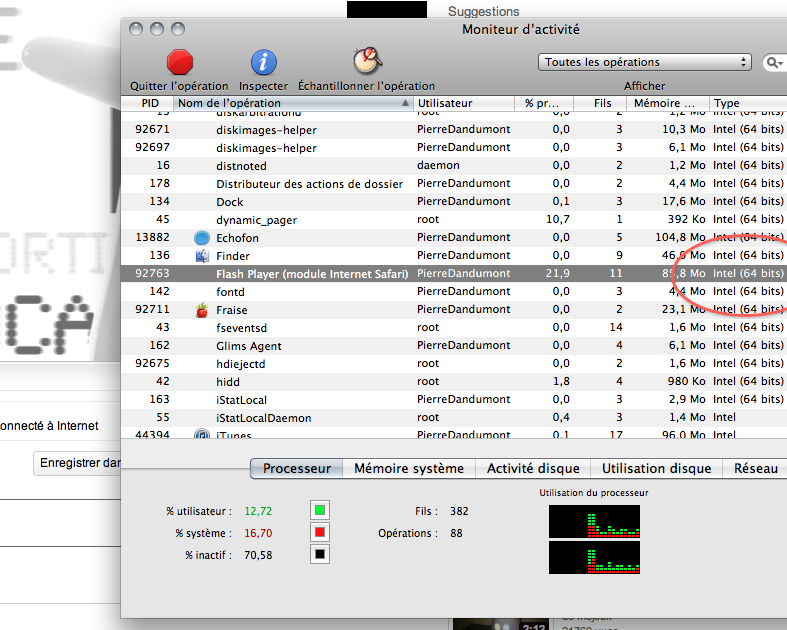Select the Processeur tab
787x630 pixels.
click(x=296, y=468)
